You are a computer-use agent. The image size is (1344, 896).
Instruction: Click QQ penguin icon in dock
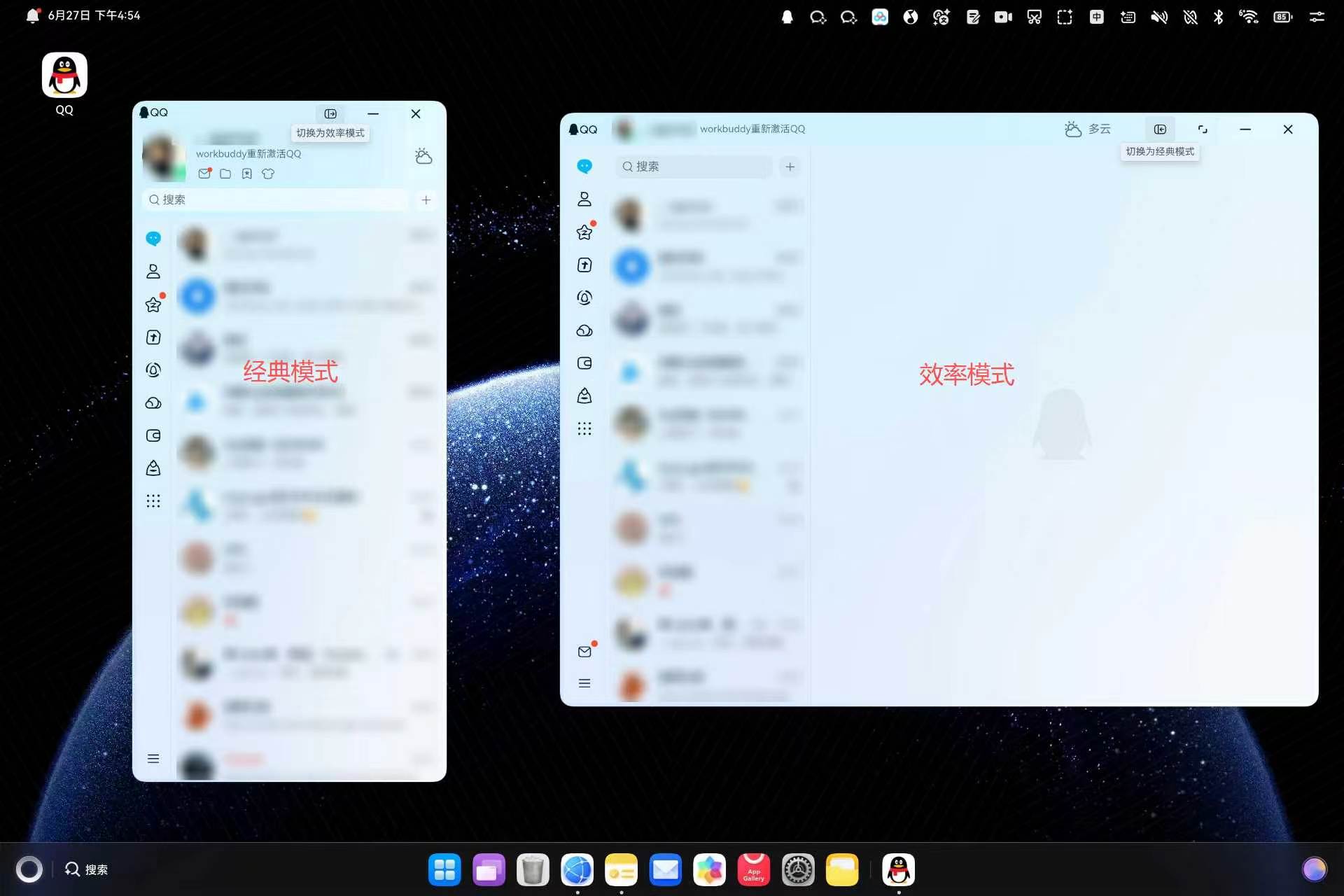tap(899, 870)
